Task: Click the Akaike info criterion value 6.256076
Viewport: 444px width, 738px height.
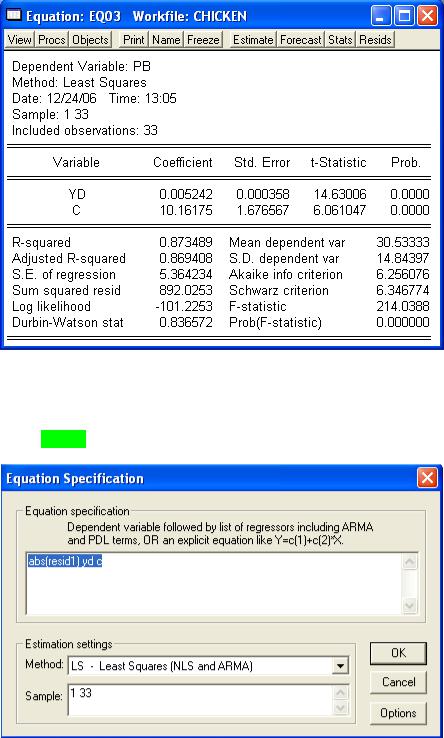Action: pyautogui.click(x=403, y=275)
